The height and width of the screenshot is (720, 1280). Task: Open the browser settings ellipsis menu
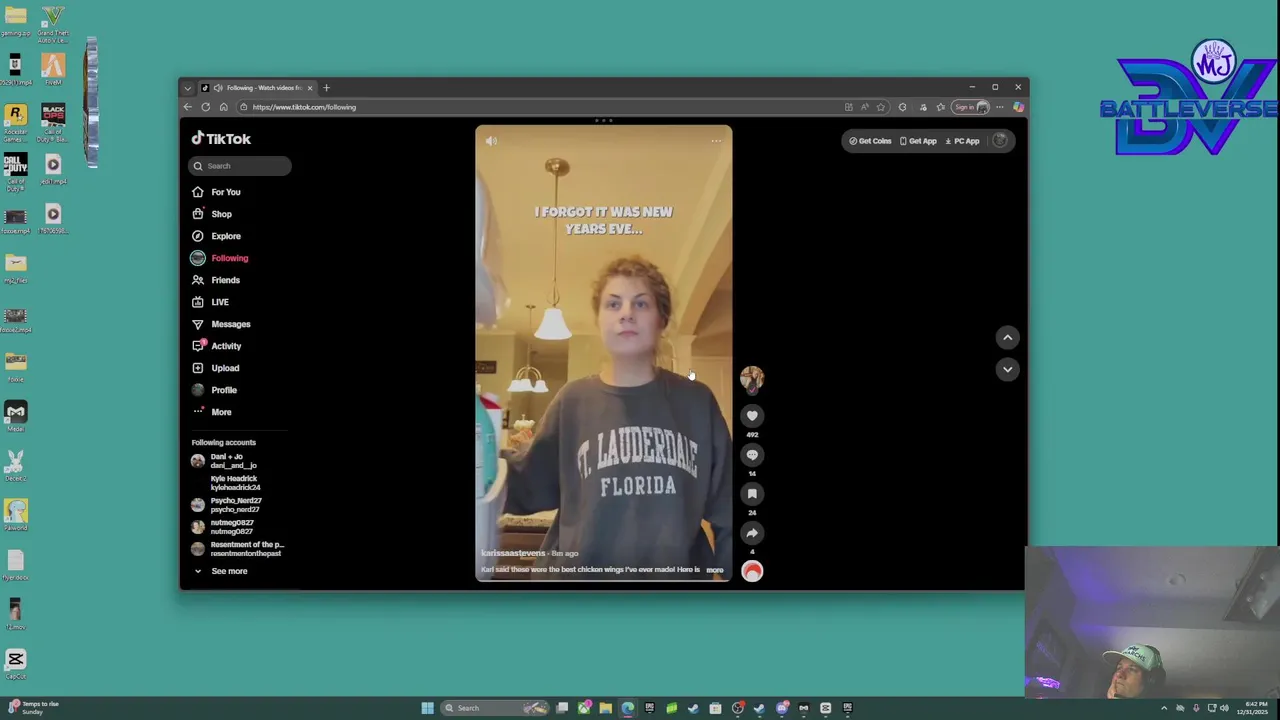(999, 107)
